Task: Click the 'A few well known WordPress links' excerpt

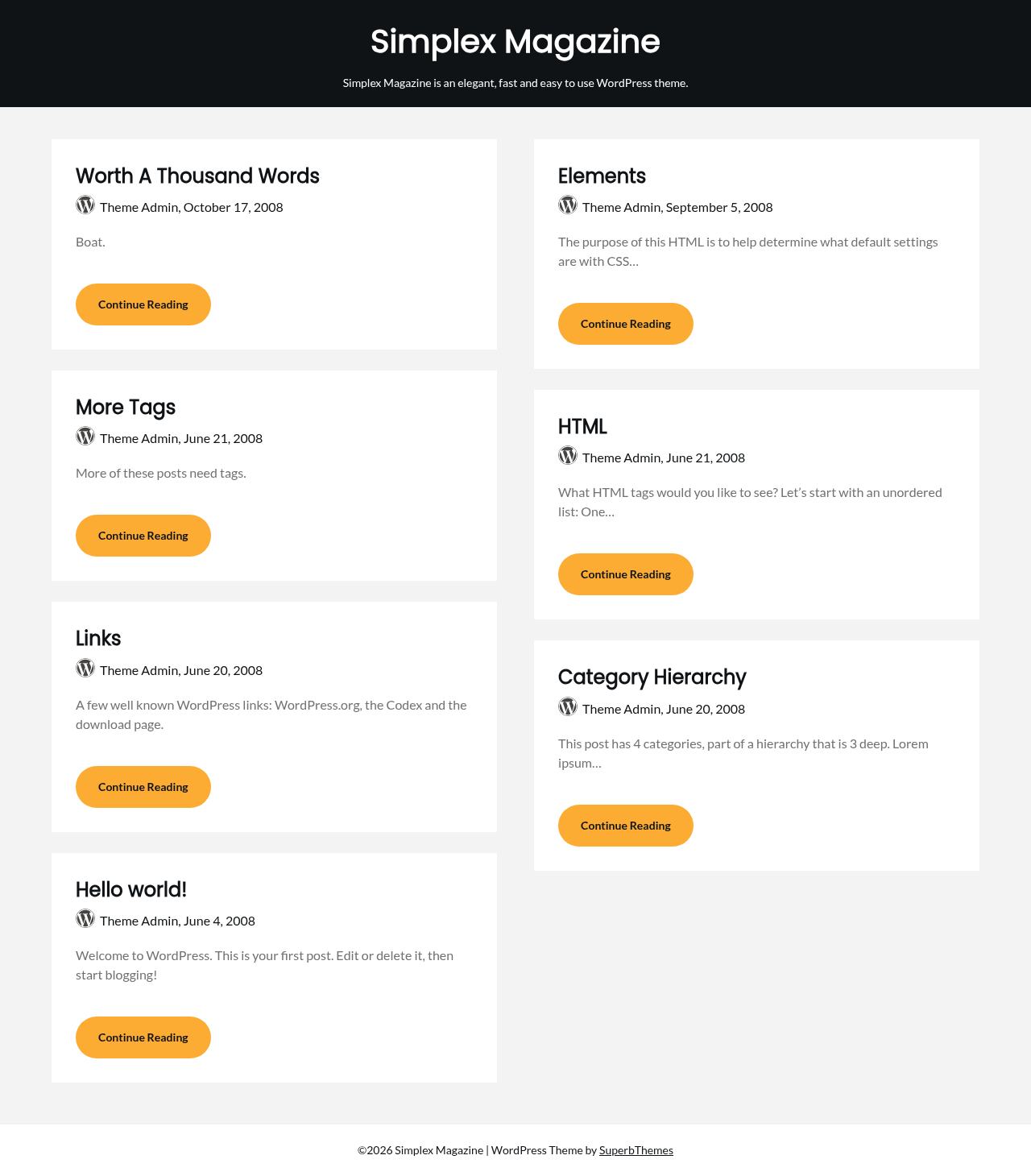Action: coord(271,714)
